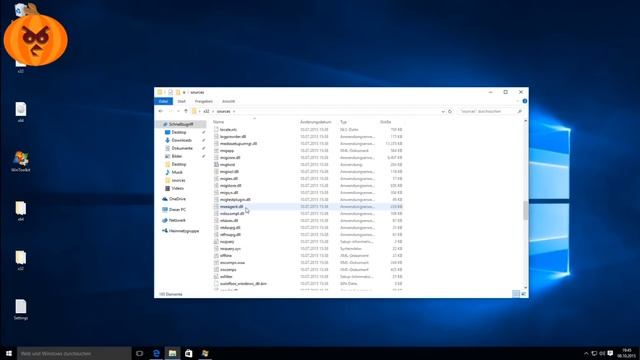Open Dokumente in the navigation pane
This screenshot has height=360, width=640.
point(182,148)
